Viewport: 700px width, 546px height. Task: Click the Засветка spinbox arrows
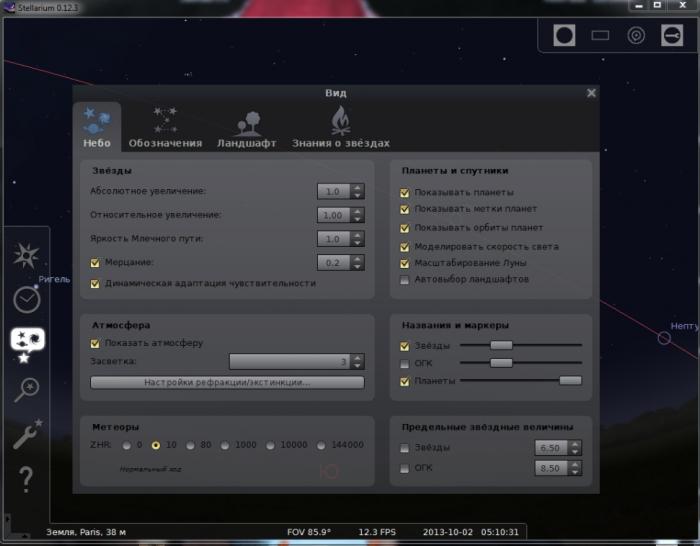[x=357, y=362]
